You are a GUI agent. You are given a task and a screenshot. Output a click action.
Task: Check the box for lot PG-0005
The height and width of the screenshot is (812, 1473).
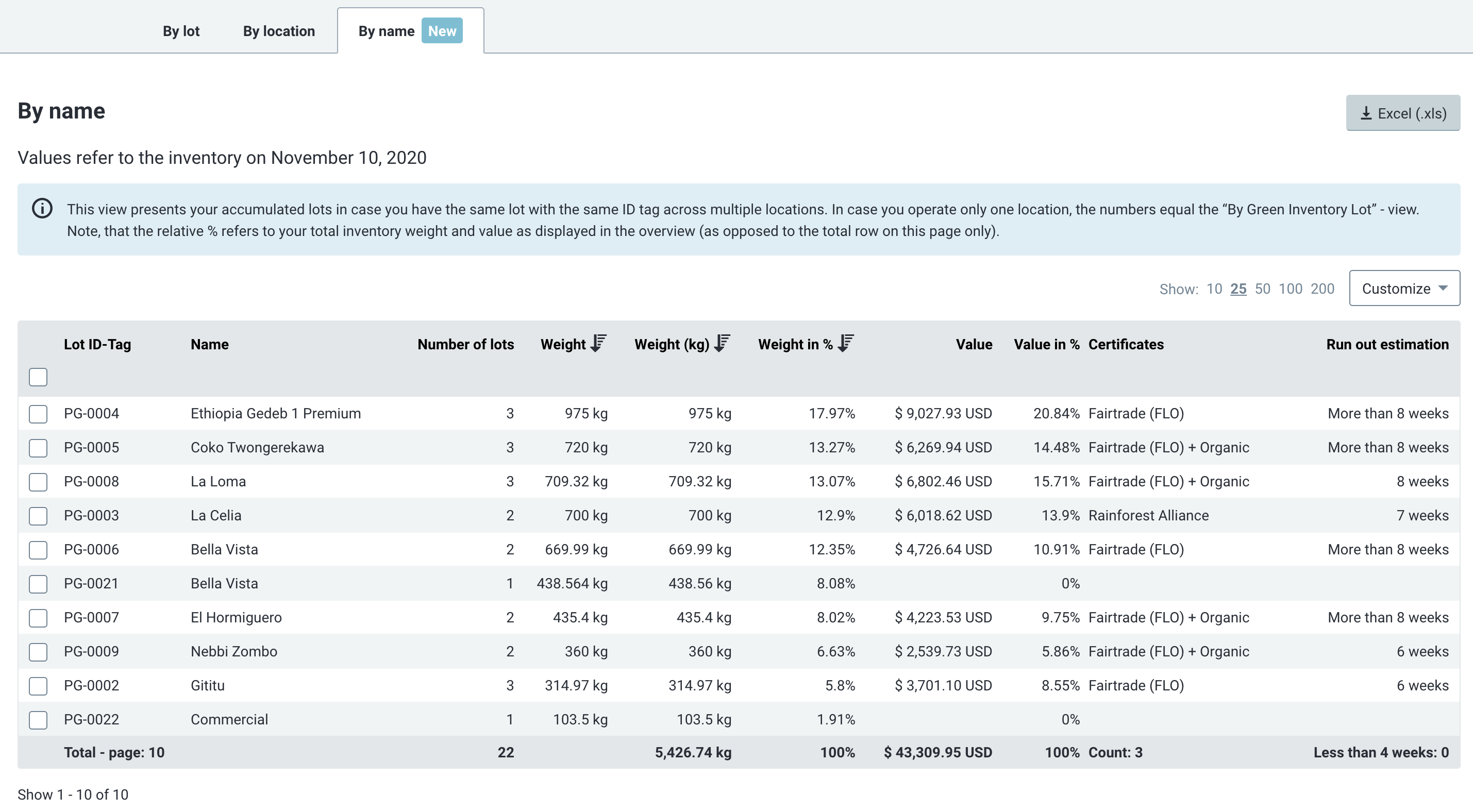tap(38, 448)
